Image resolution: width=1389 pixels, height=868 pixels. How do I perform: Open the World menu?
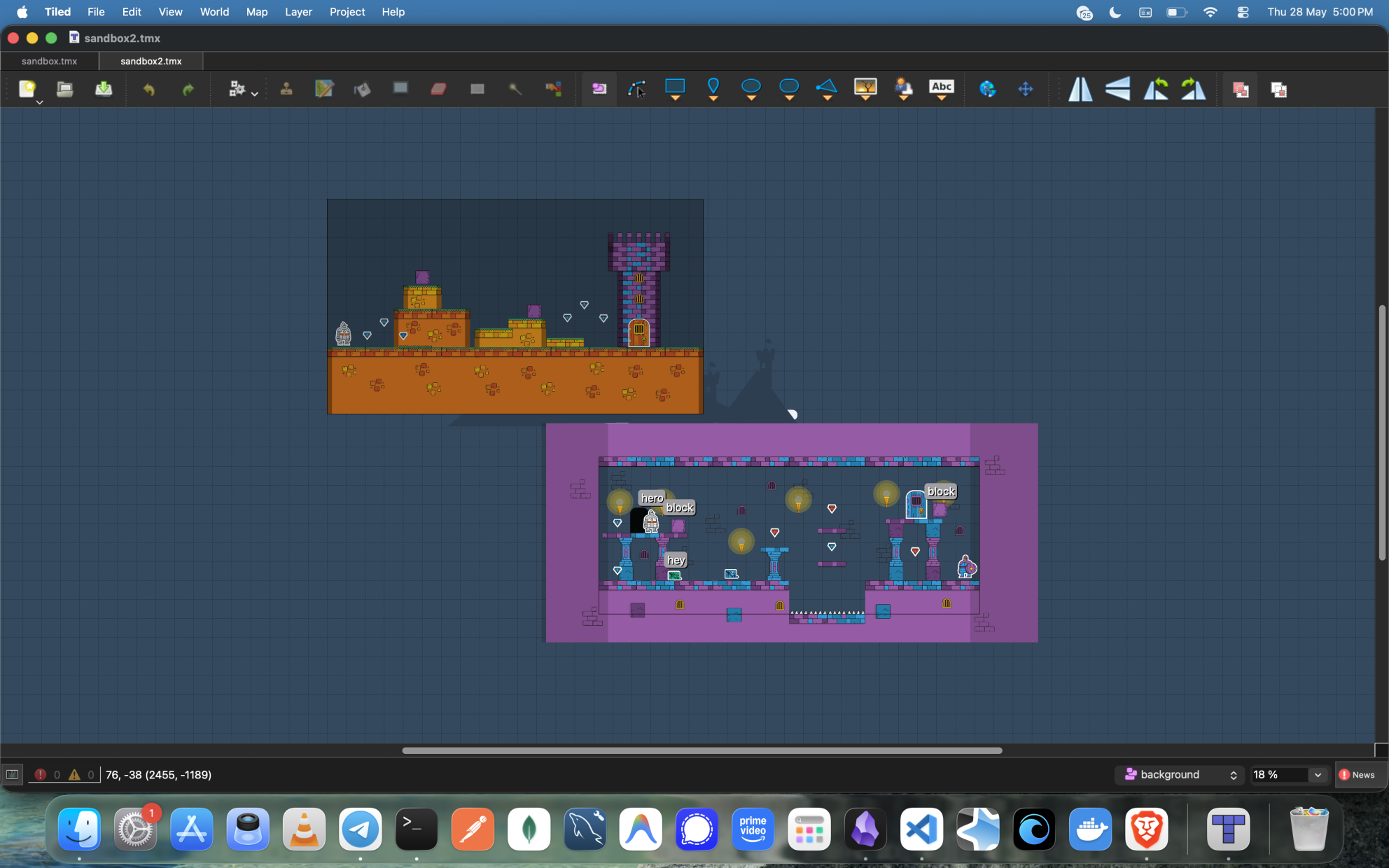coord(214,12)
